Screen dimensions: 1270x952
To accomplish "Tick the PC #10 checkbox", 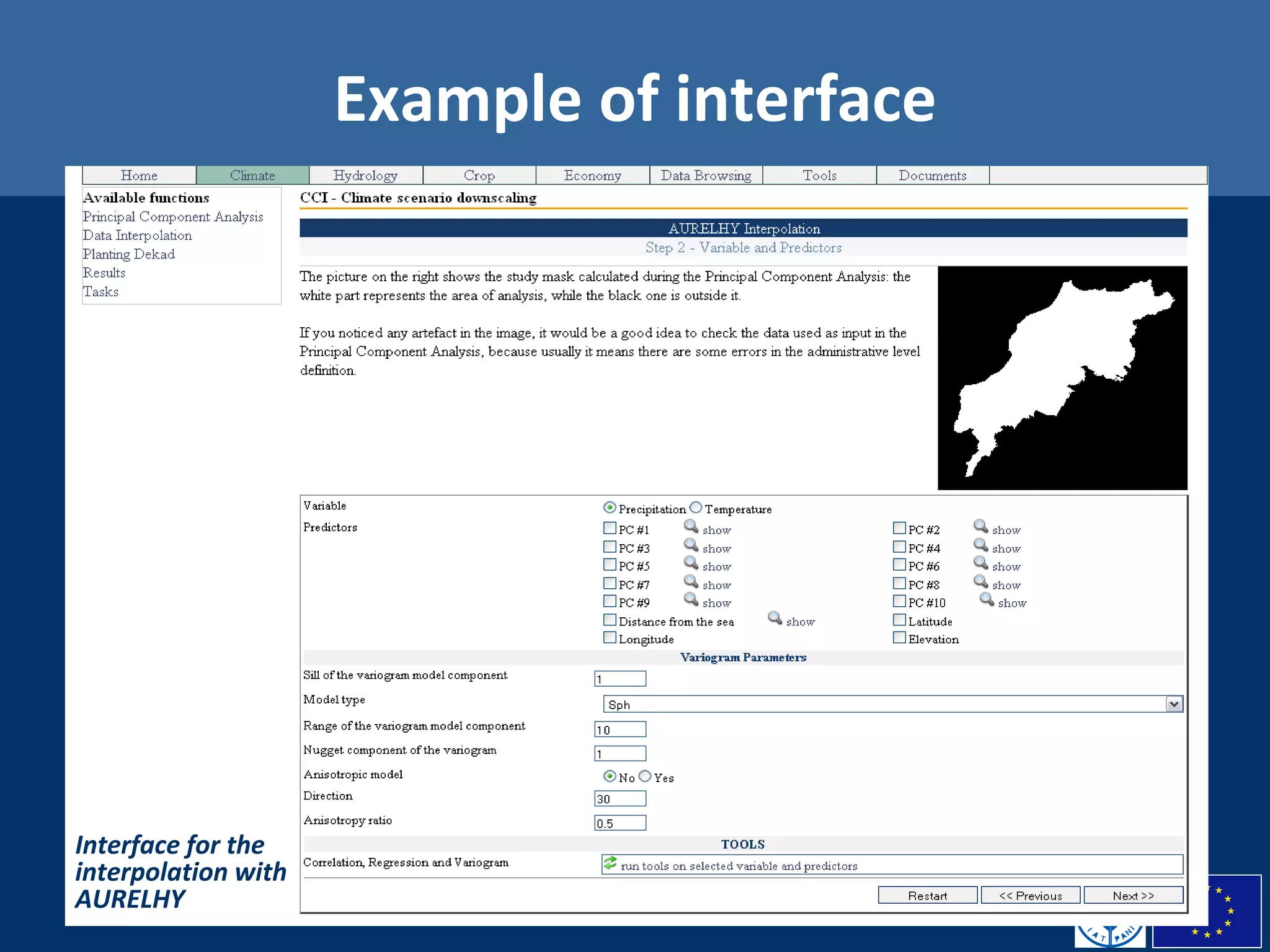I will click(899, 601).
